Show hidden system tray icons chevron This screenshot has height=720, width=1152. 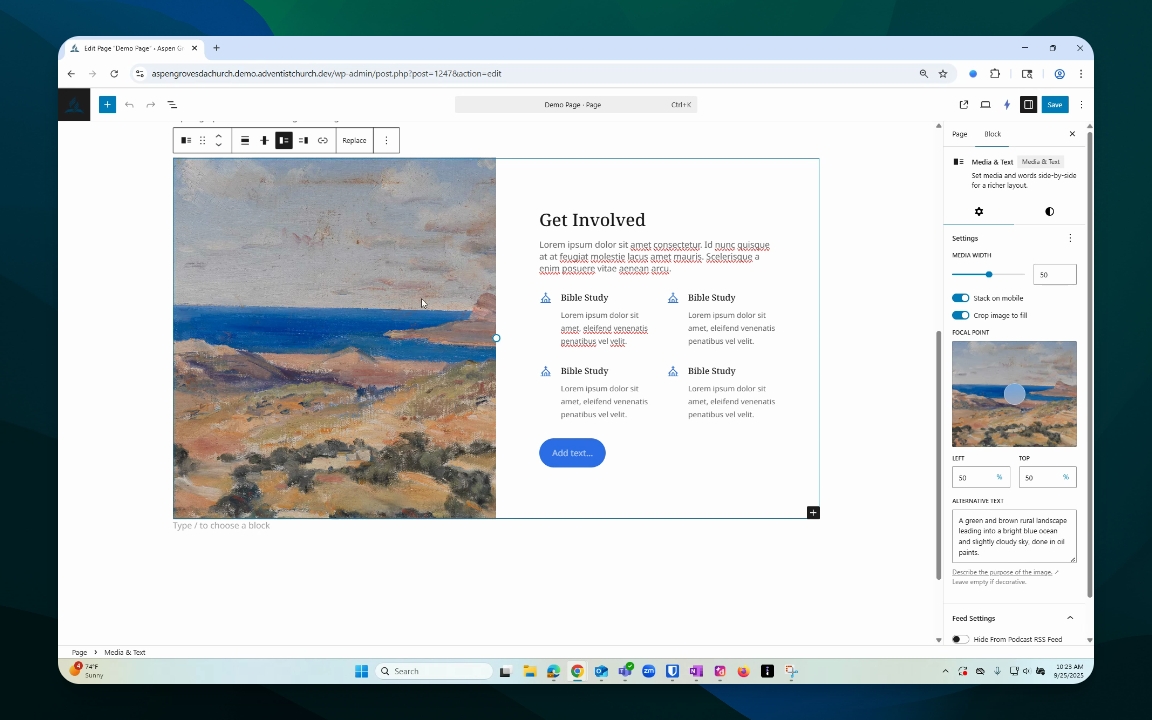pyautogui.click(x=945, y=671)
